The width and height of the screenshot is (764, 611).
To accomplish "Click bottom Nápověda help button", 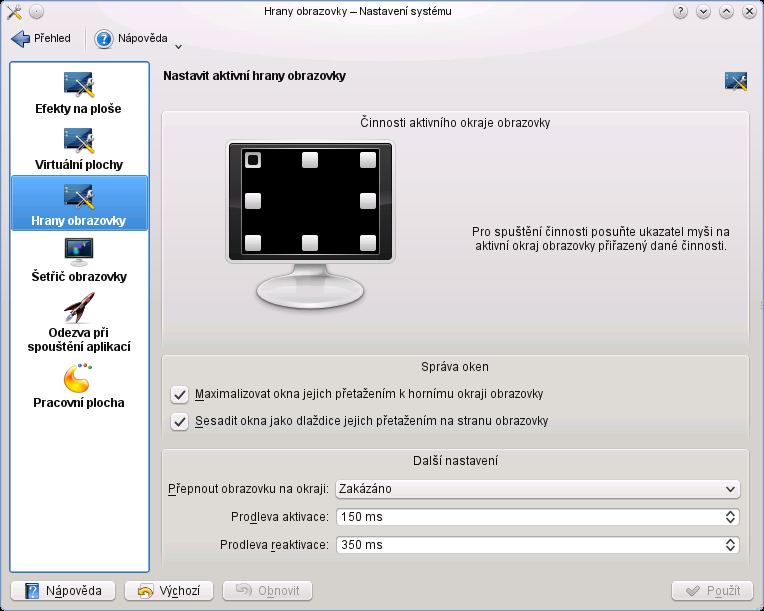I will pyautogui.click(x=63, y=591).
